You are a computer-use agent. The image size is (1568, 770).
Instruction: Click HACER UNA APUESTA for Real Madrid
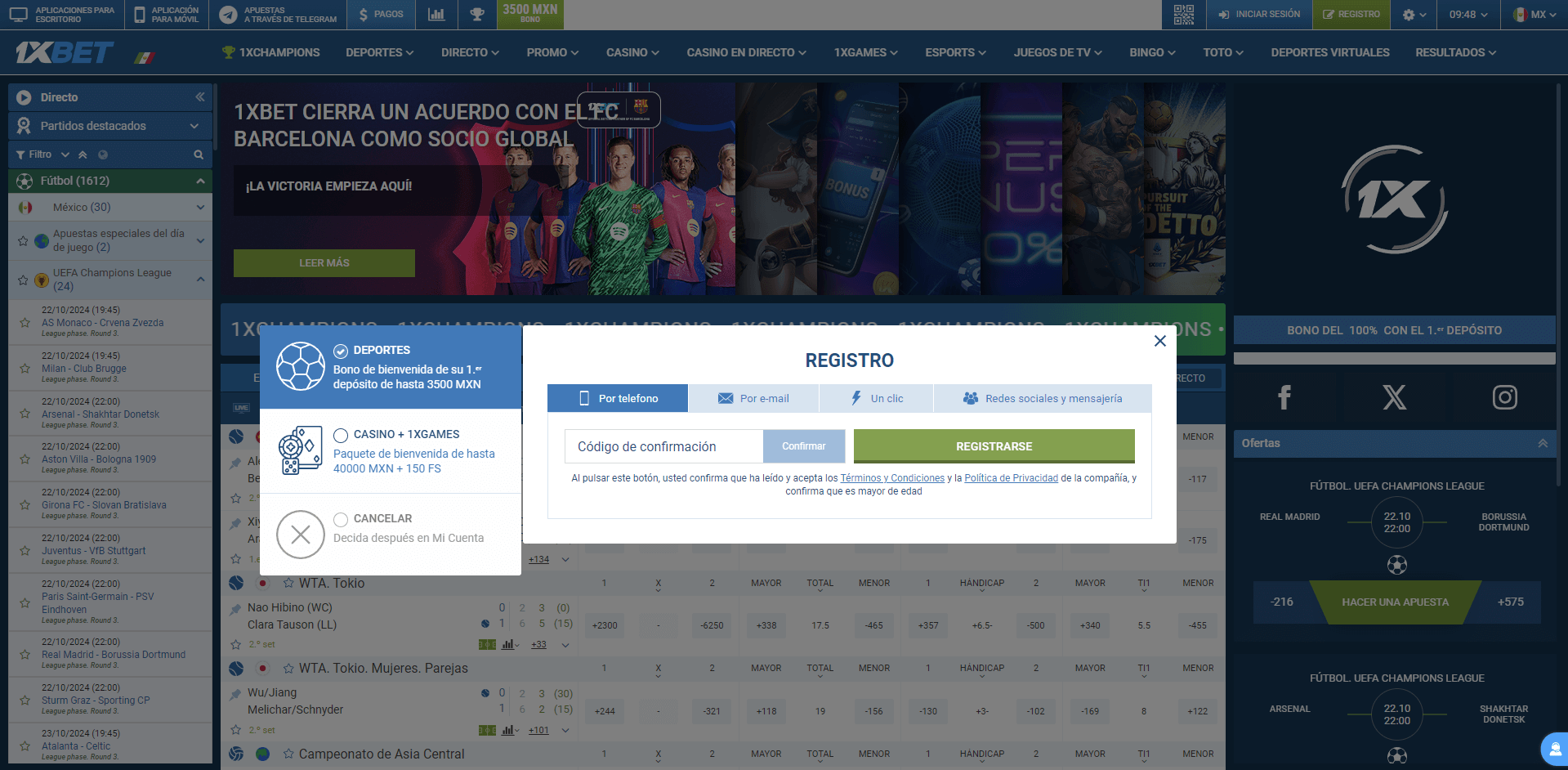[x=1395, y=602]
